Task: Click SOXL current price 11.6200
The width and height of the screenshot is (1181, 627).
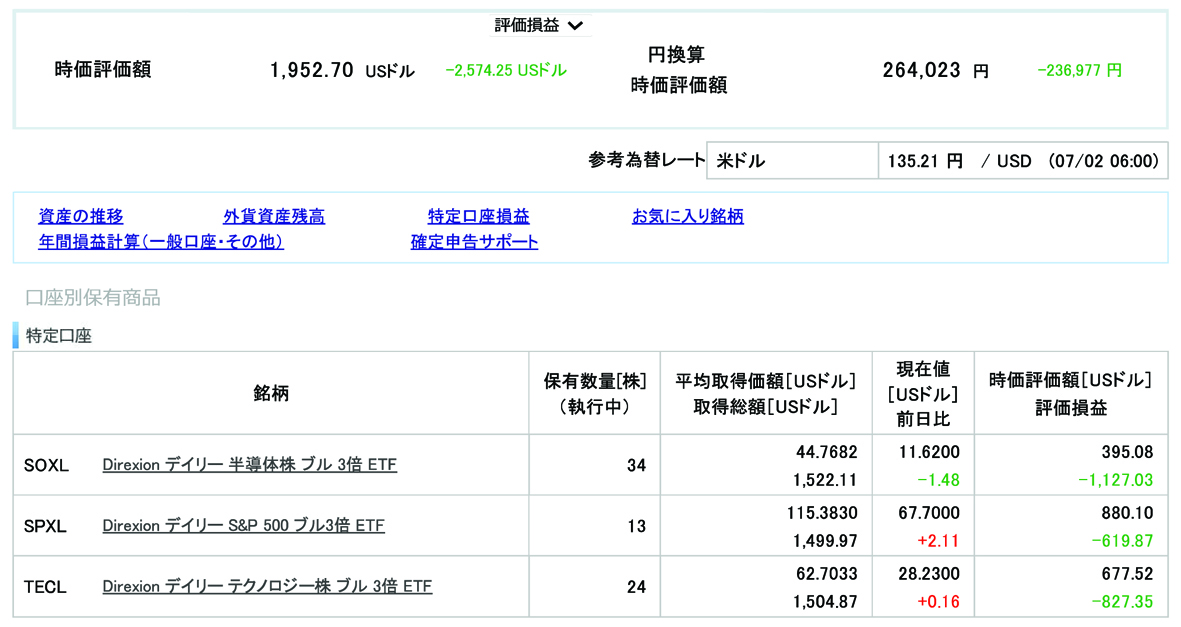Action: tap(929, 452)
